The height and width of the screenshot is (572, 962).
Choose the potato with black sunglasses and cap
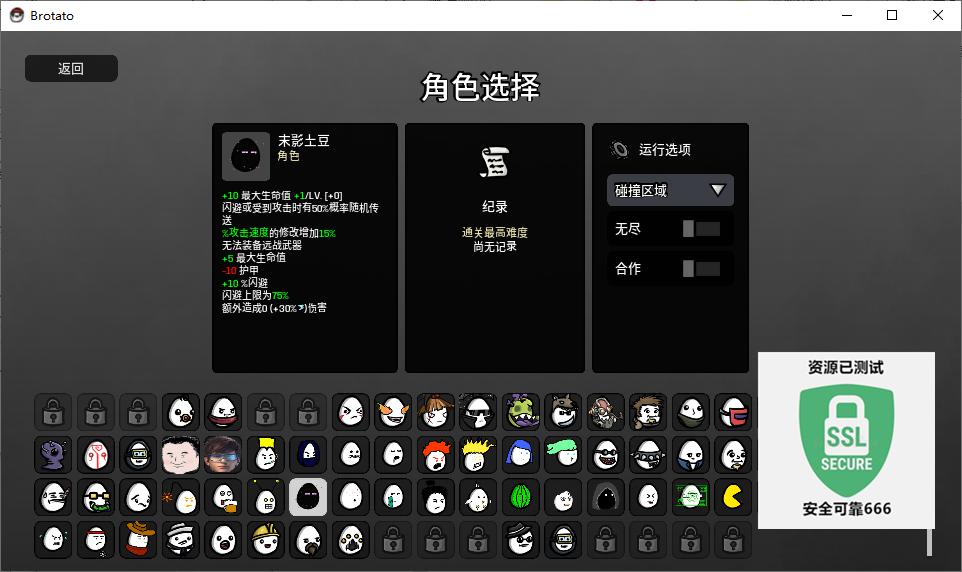tap(478, 412)
